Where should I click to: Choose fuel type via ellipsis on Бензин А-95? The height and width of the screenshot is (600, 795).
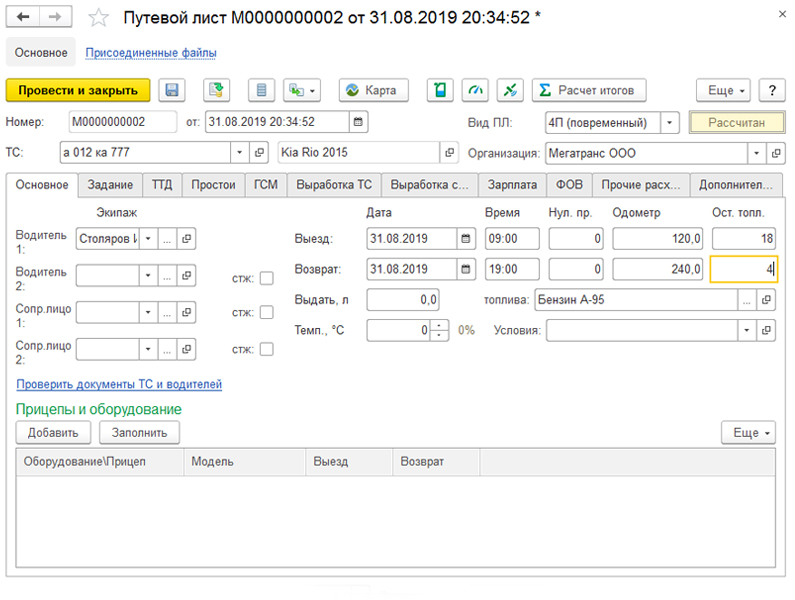click(747, 300)
